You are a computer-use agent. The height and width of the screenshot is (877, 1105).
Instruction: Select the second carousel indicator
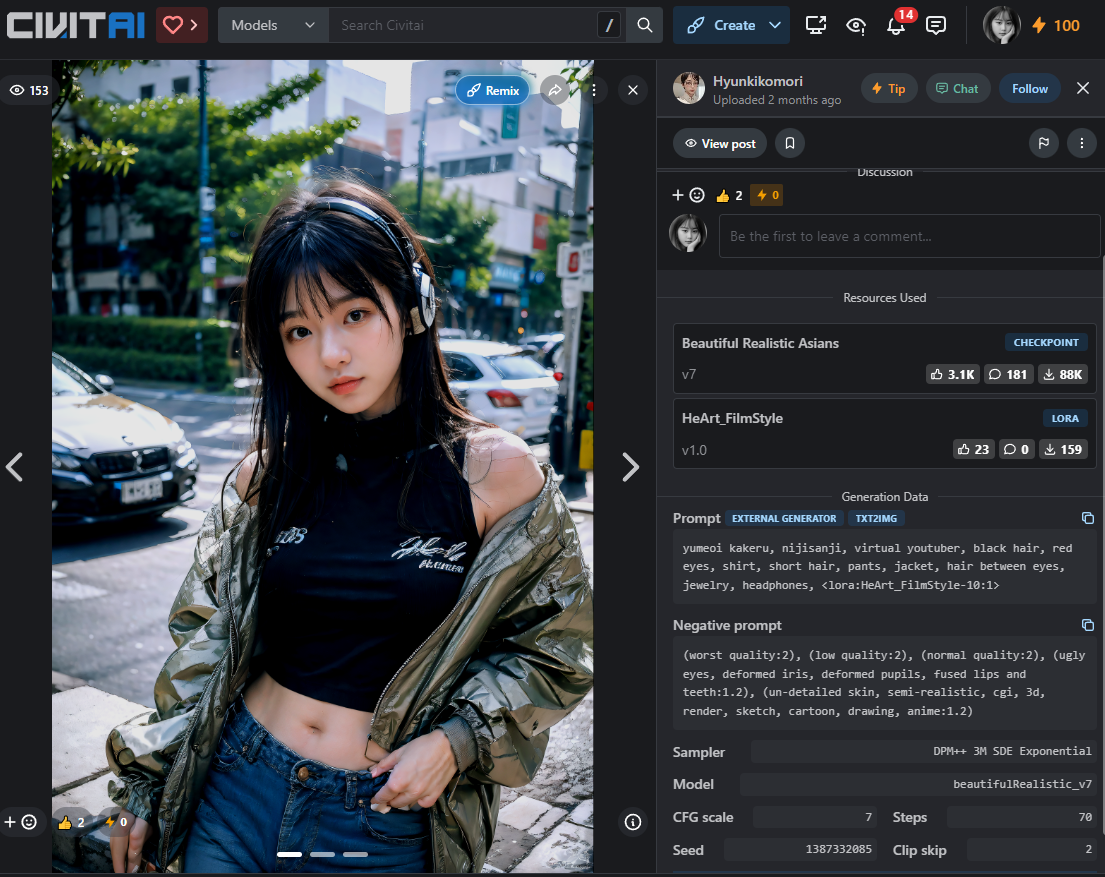pyautogui.click(x=322, y=854)
